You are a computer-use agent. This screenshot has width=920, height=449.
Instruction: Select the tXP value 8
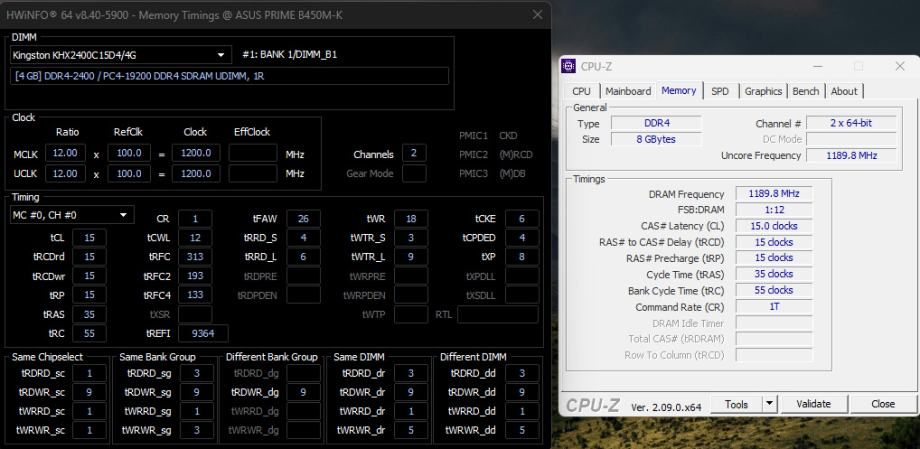522,257
